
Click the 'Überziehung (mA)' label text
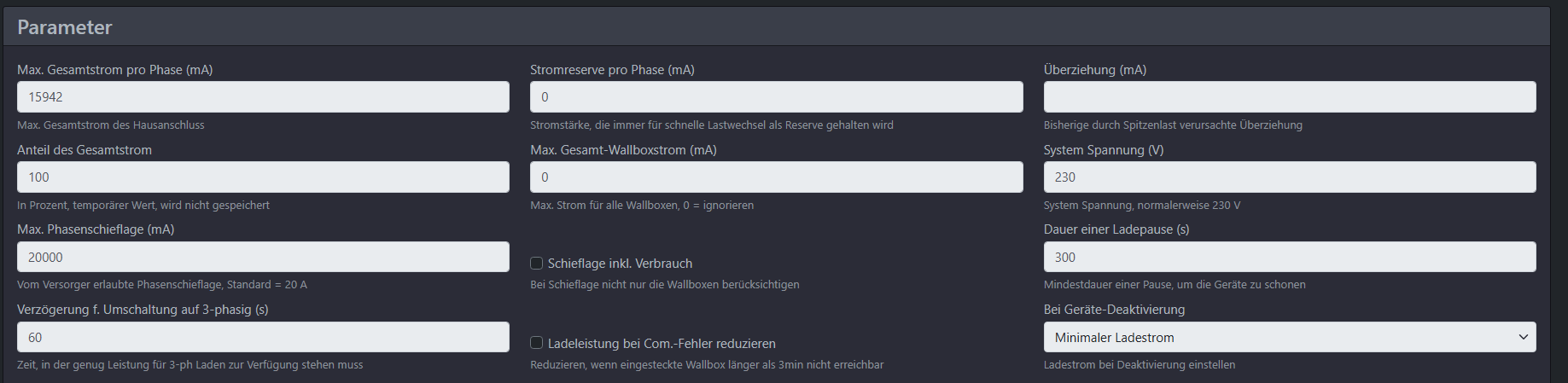(1094, 70)
